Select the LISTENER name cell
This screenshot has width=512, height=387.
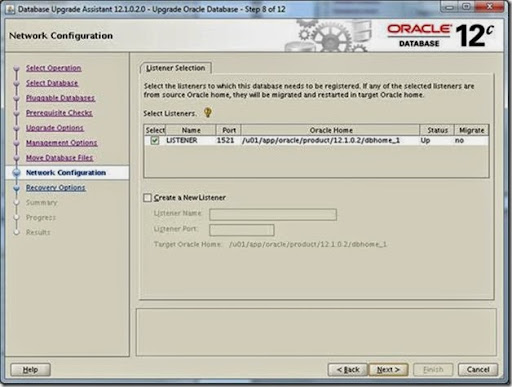click(191, 140)
